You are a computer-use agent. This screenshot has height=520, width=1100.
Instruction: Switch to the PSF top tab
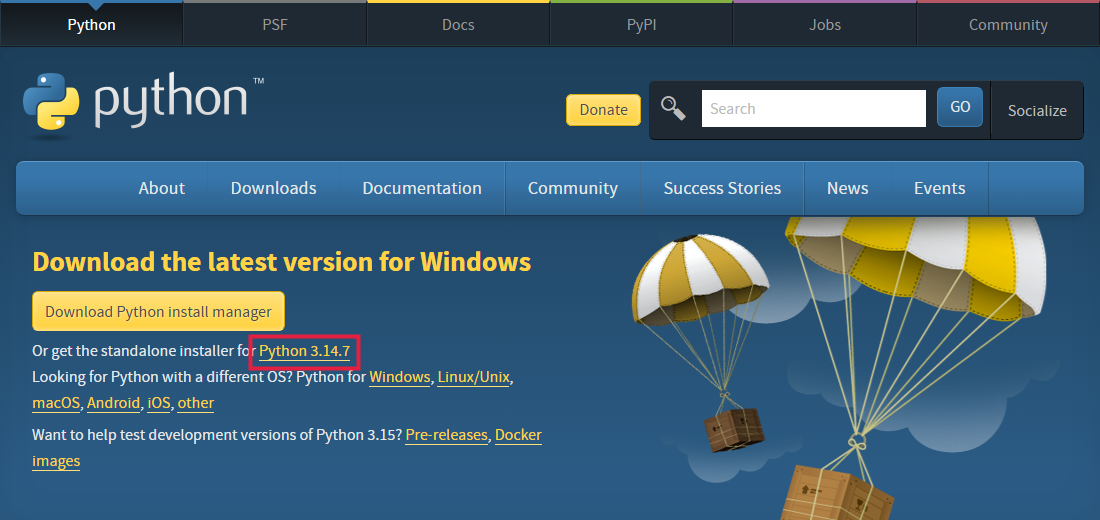275,25
